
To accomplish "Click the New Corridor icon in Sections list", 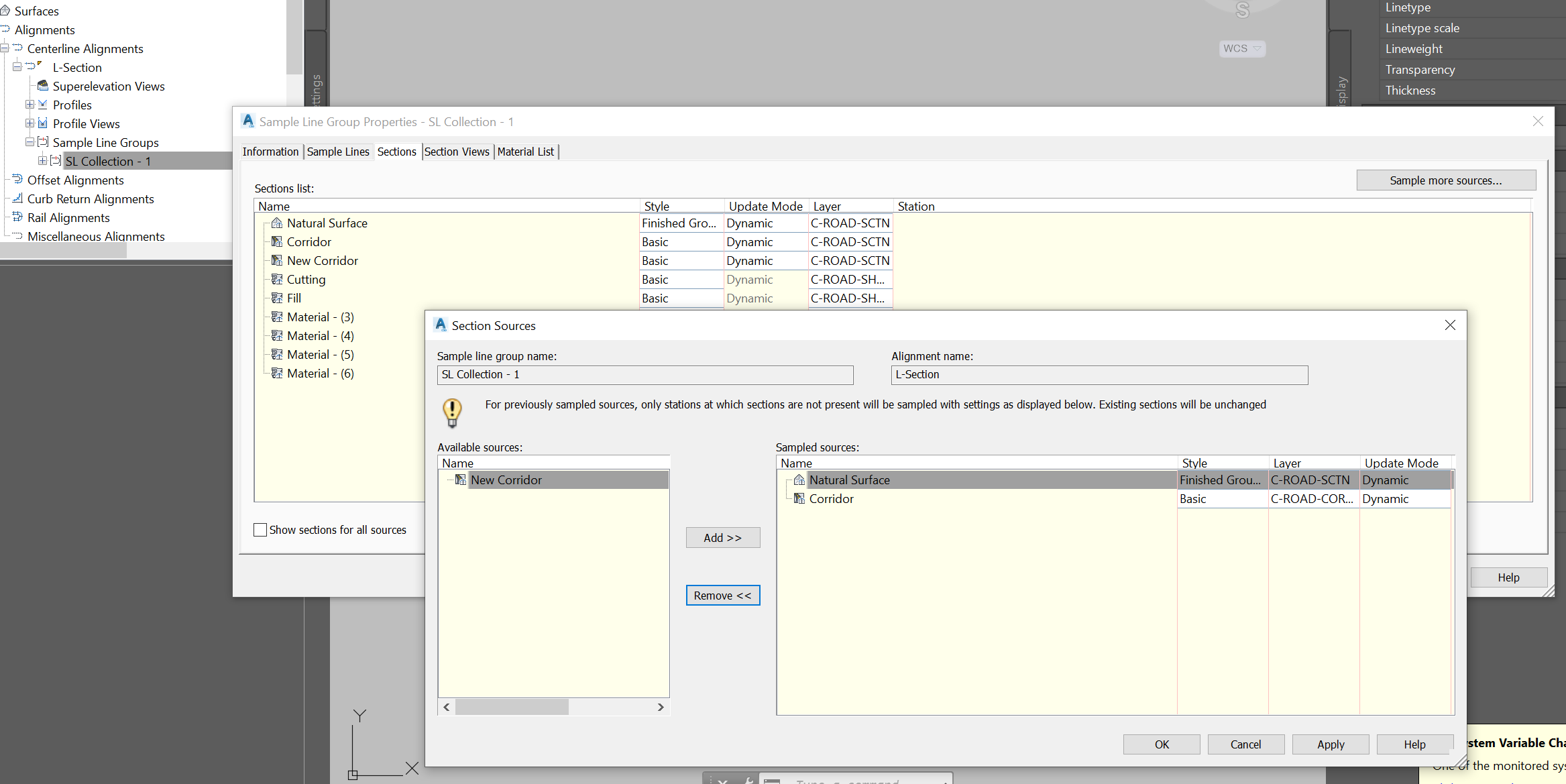I will point(277,261).
